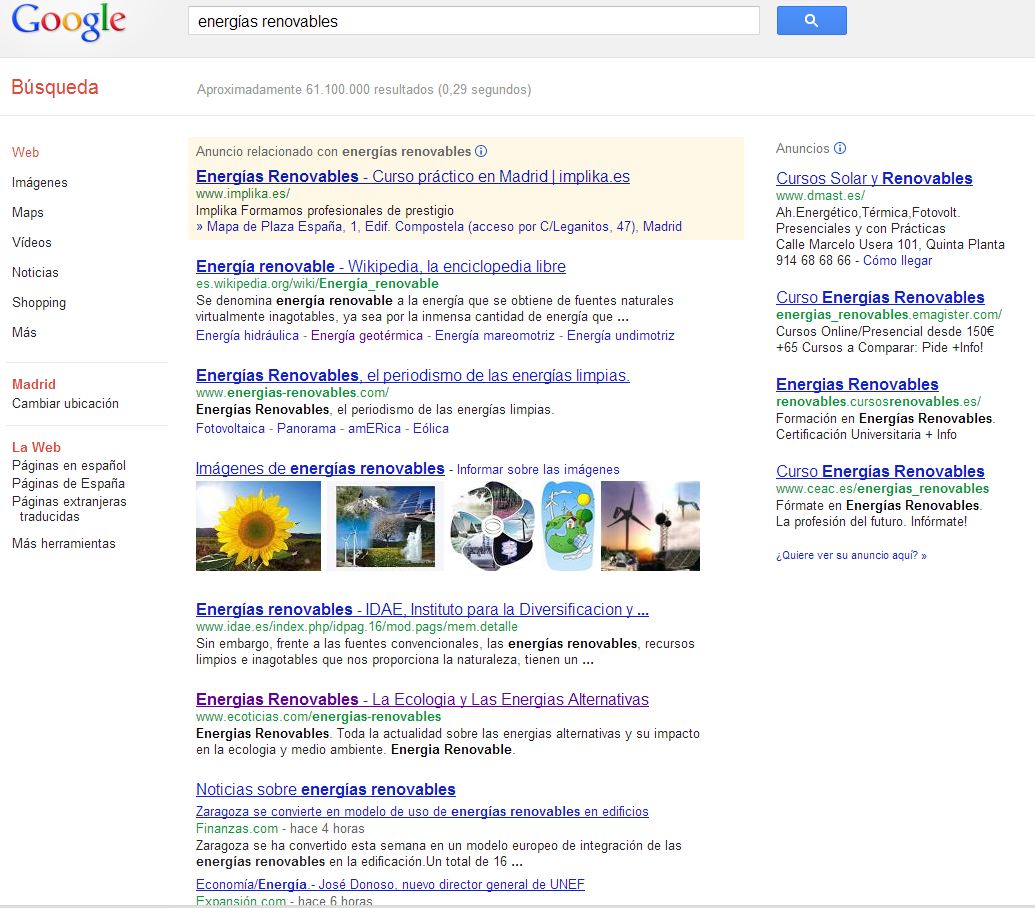Switch to Imágenes search category
1035x908 pixels.
click(40, 183)
